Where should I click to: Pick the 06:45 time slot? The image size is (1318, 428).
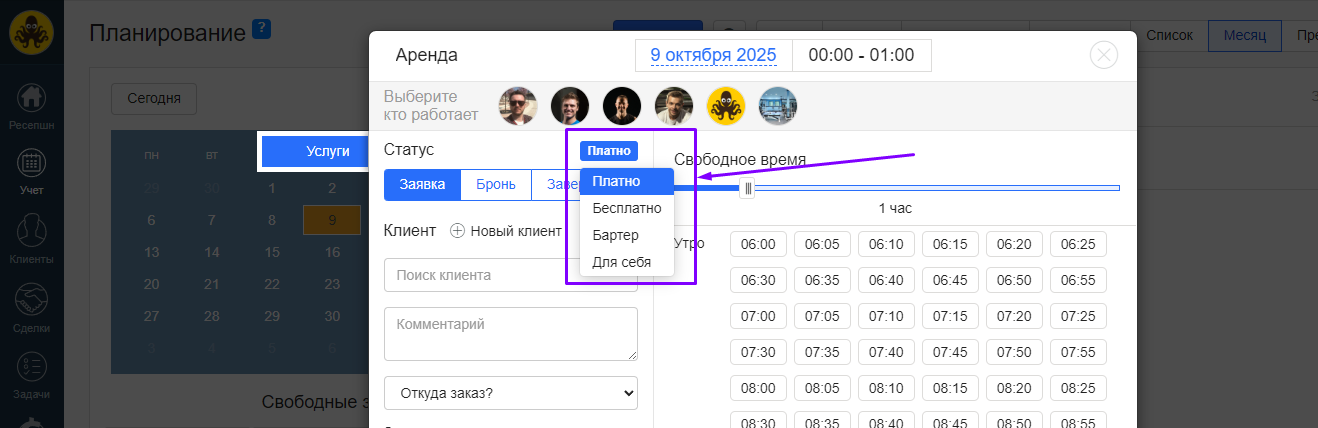(x=951, y=280)
